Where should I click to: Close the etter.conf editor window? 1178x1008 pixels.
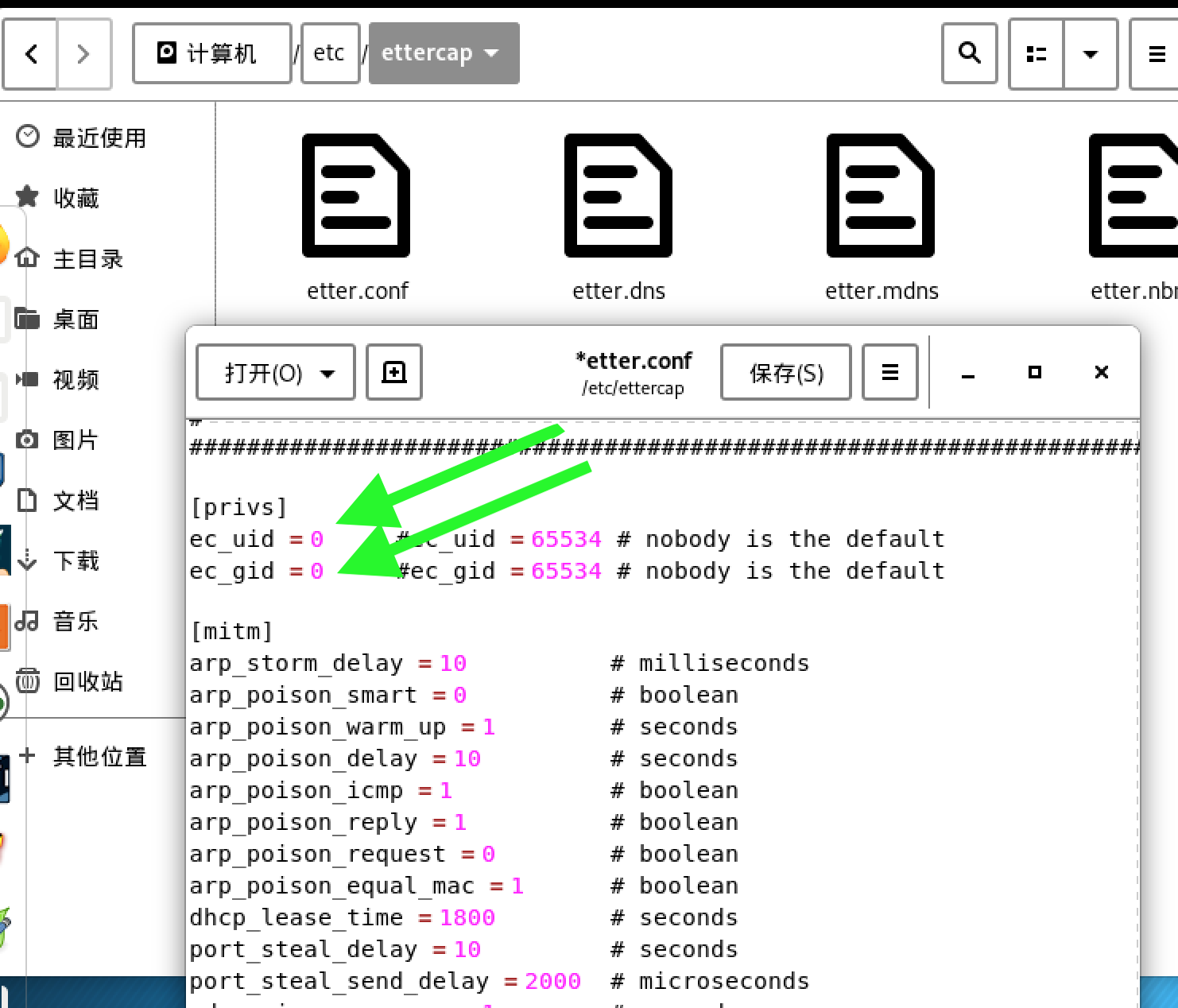pos(1101,372)
